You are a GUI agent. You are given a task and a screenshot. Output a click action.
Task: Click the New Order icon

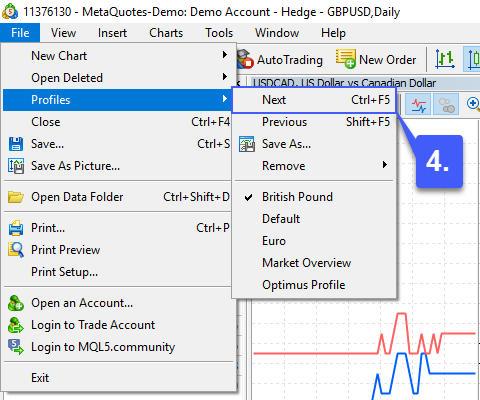(x=346, y=59)
